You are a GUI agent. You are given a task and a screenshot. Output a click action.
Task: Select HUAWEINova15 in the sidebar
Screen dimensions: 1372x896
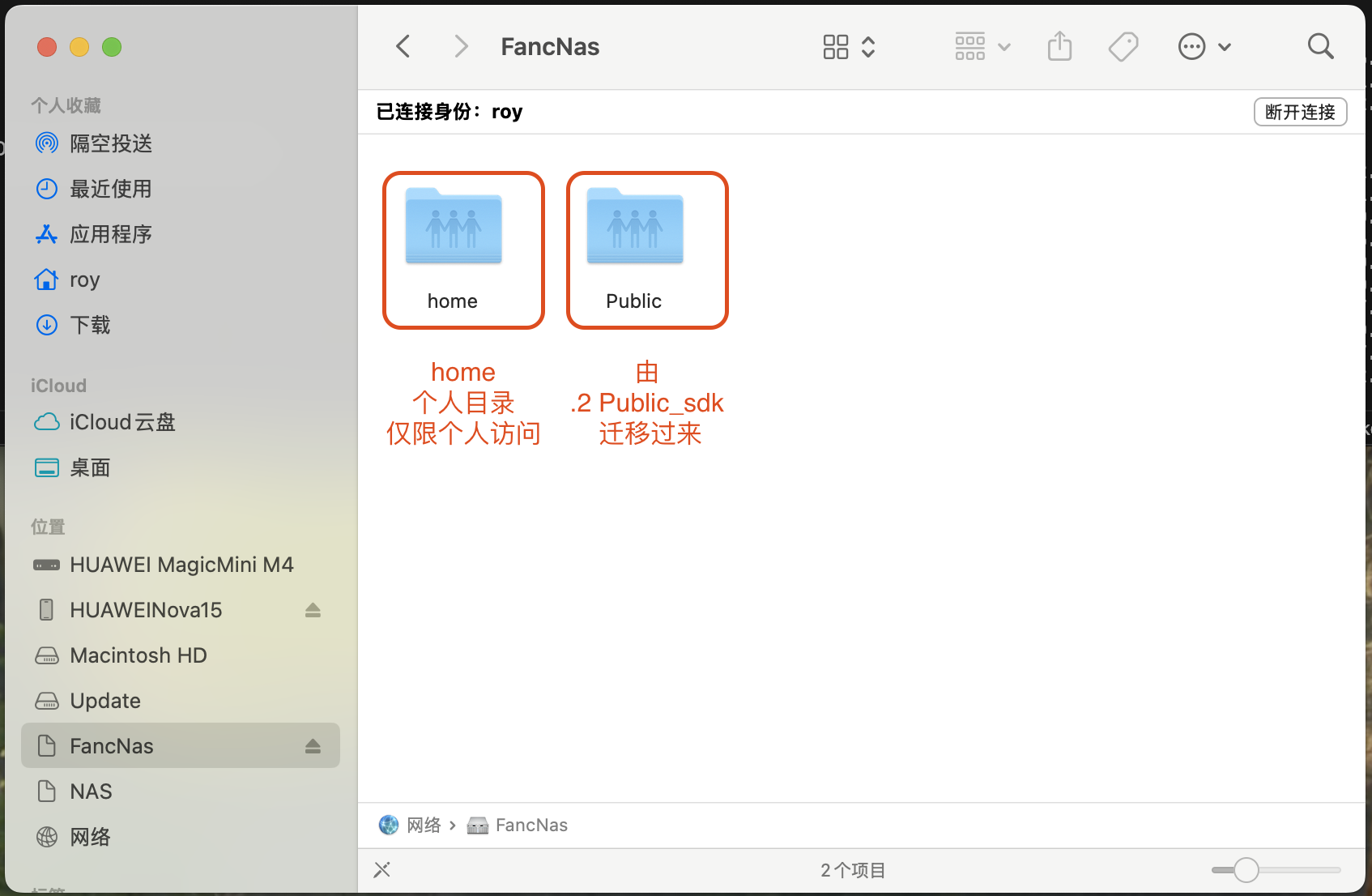click(x=181, y=610)
